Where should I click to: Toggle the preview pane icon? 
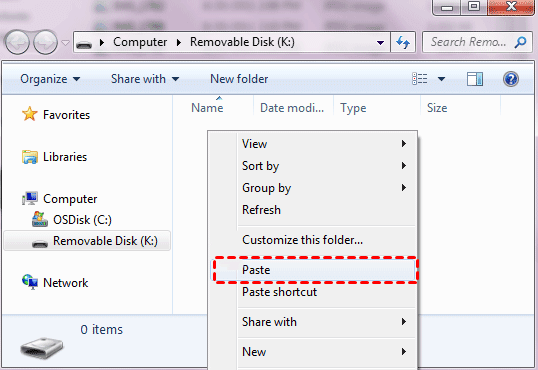pyautogui.click(x=475, y=79)
